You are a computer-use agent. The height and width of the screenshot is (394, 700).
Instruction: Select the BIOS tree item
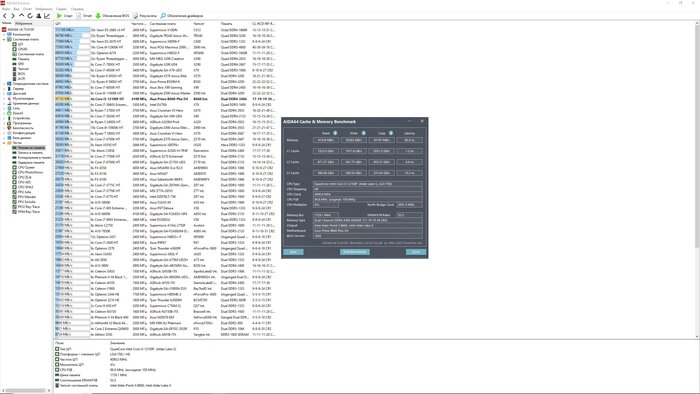click(x=21, y=74)
